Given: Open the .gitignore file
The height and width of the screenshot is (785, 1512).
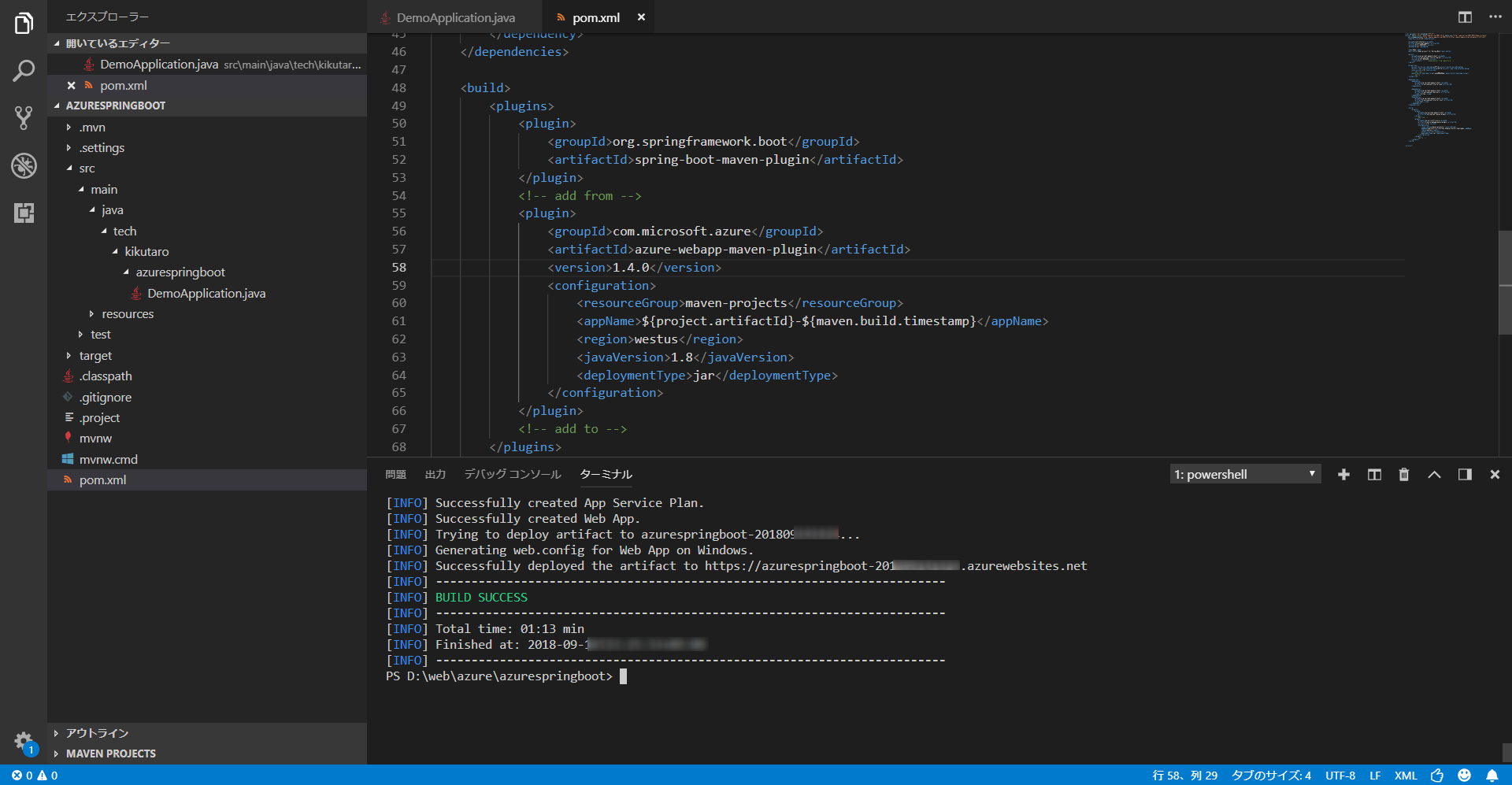Looking at the screenshot, I should pos(106,398).
